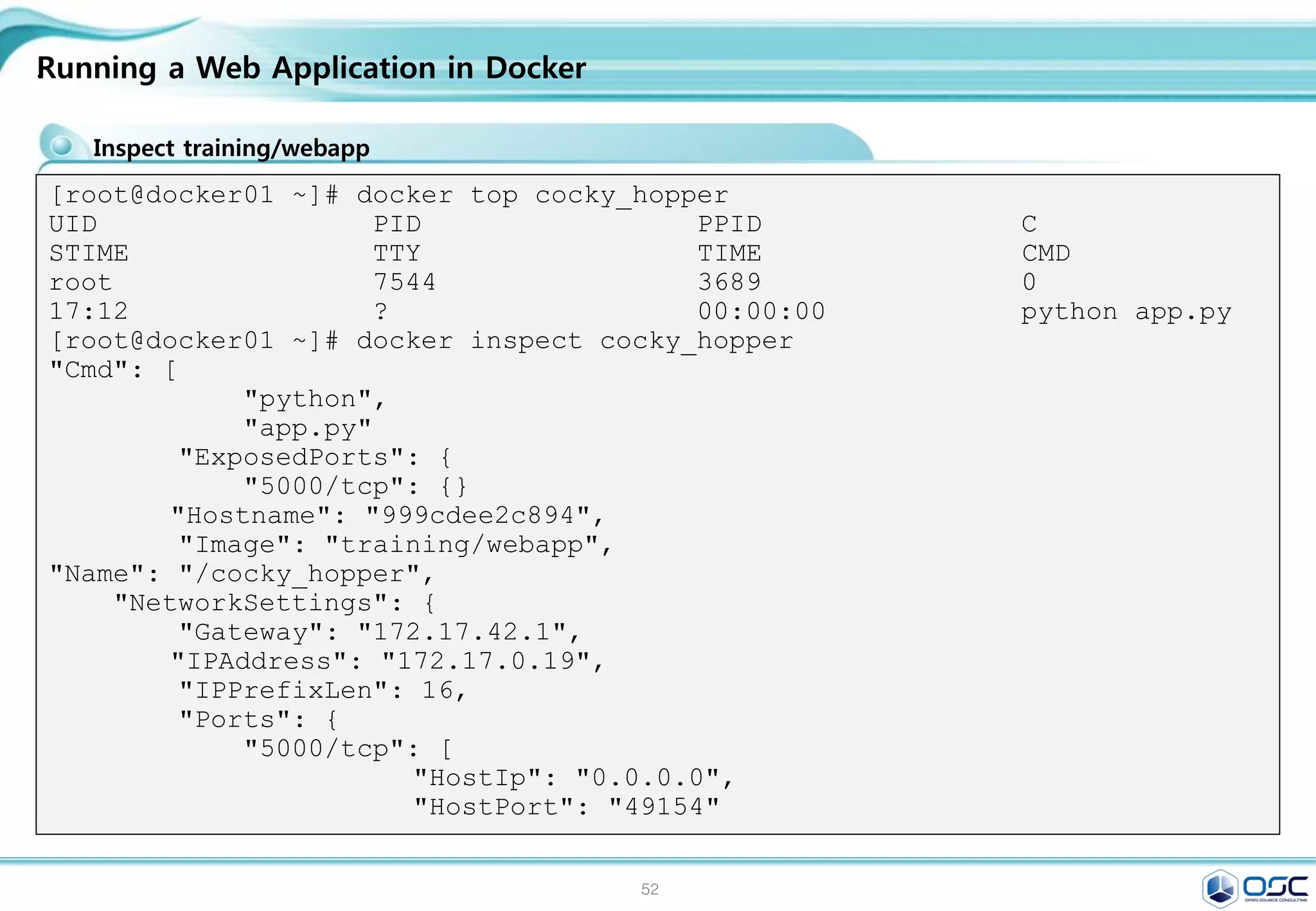Image resolution: width=1316 pixels, height=911 pixels.
Task: Click the PID value 7544
Action: pyautogui.click(x=405, y=283)
